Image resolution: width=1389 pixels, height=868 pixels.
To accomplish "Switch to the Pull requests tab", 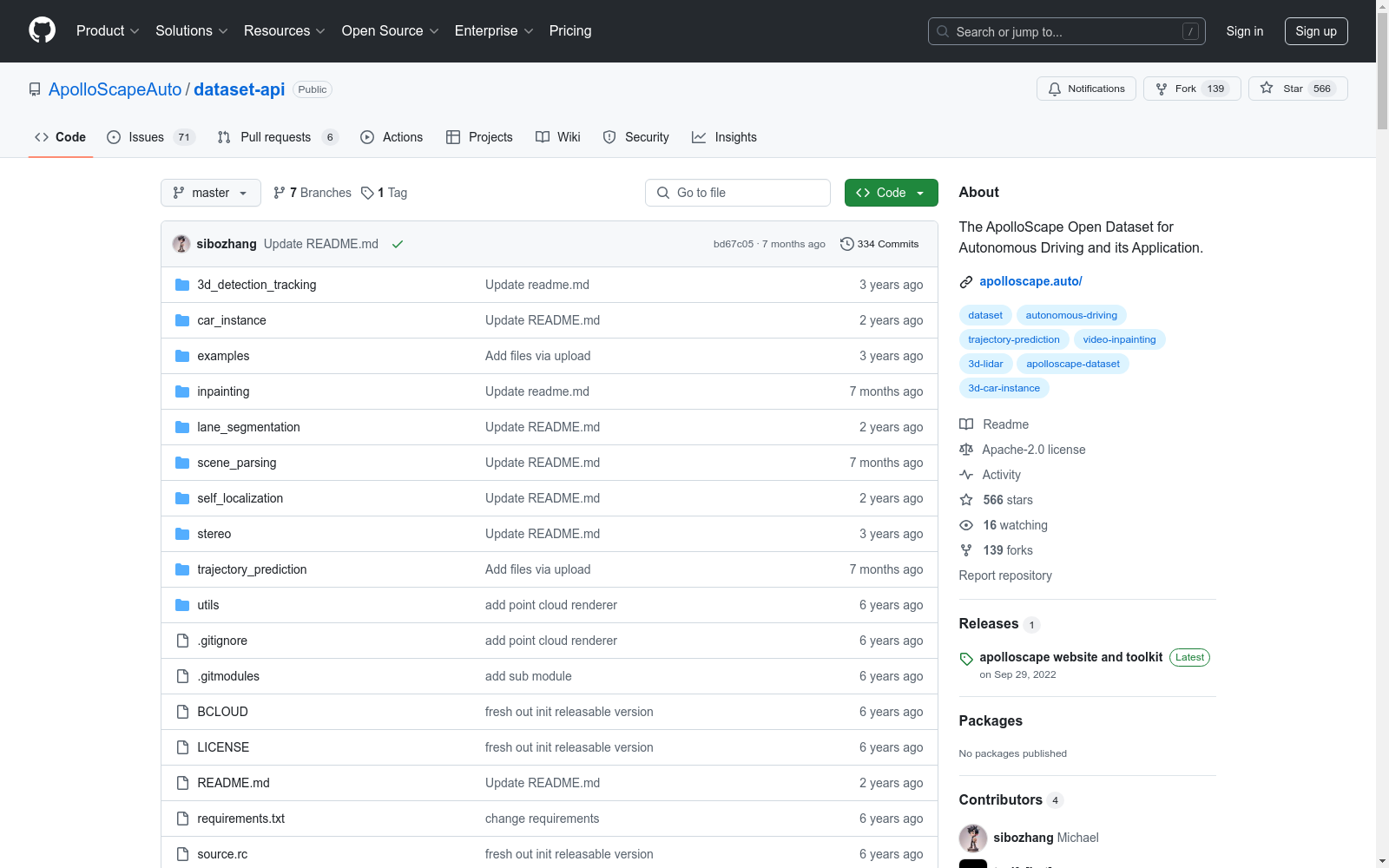I will click(278, 137).
